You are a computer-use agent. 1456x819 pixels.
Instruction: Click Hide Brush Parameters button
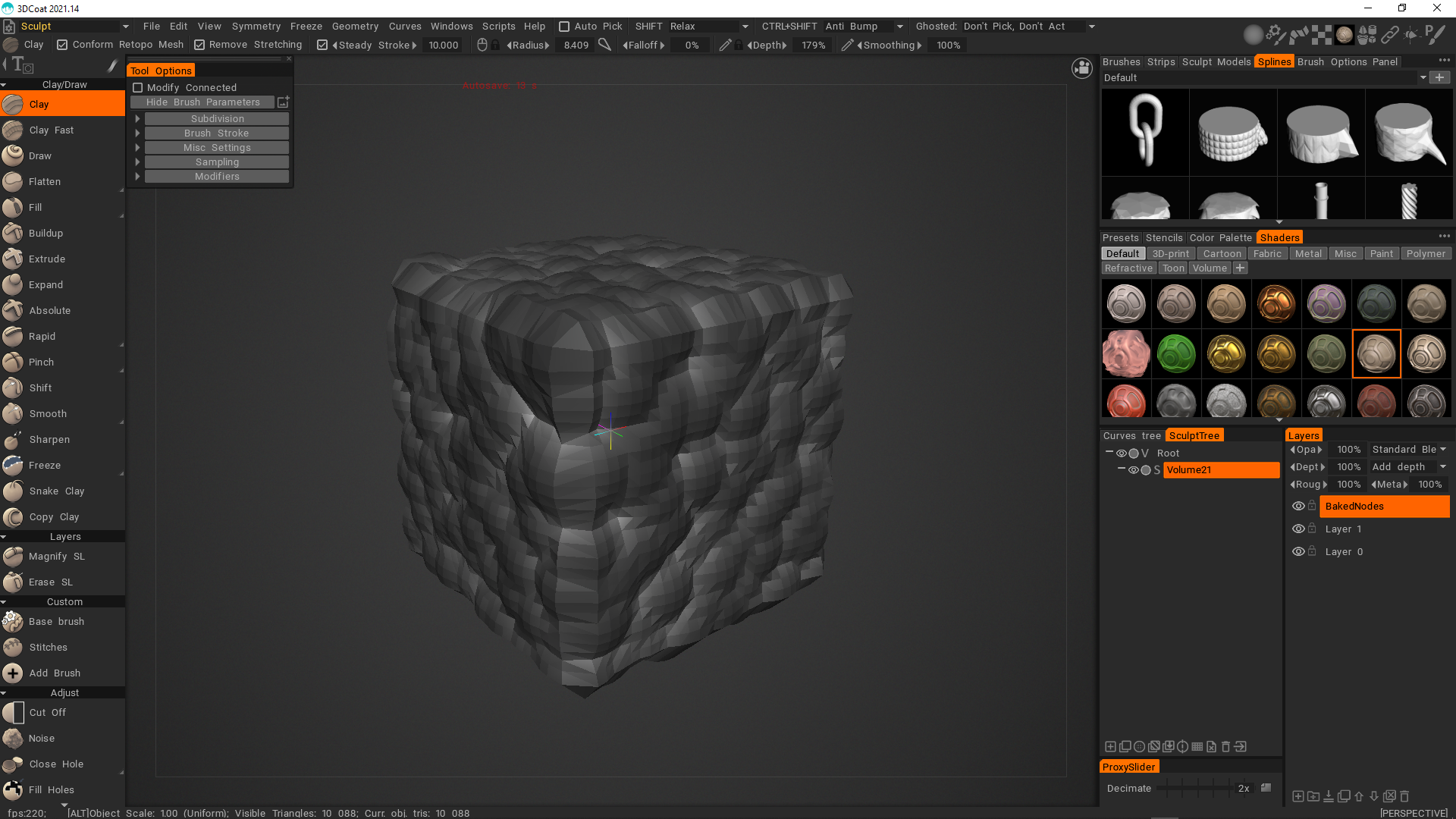[x=202, y=102]
